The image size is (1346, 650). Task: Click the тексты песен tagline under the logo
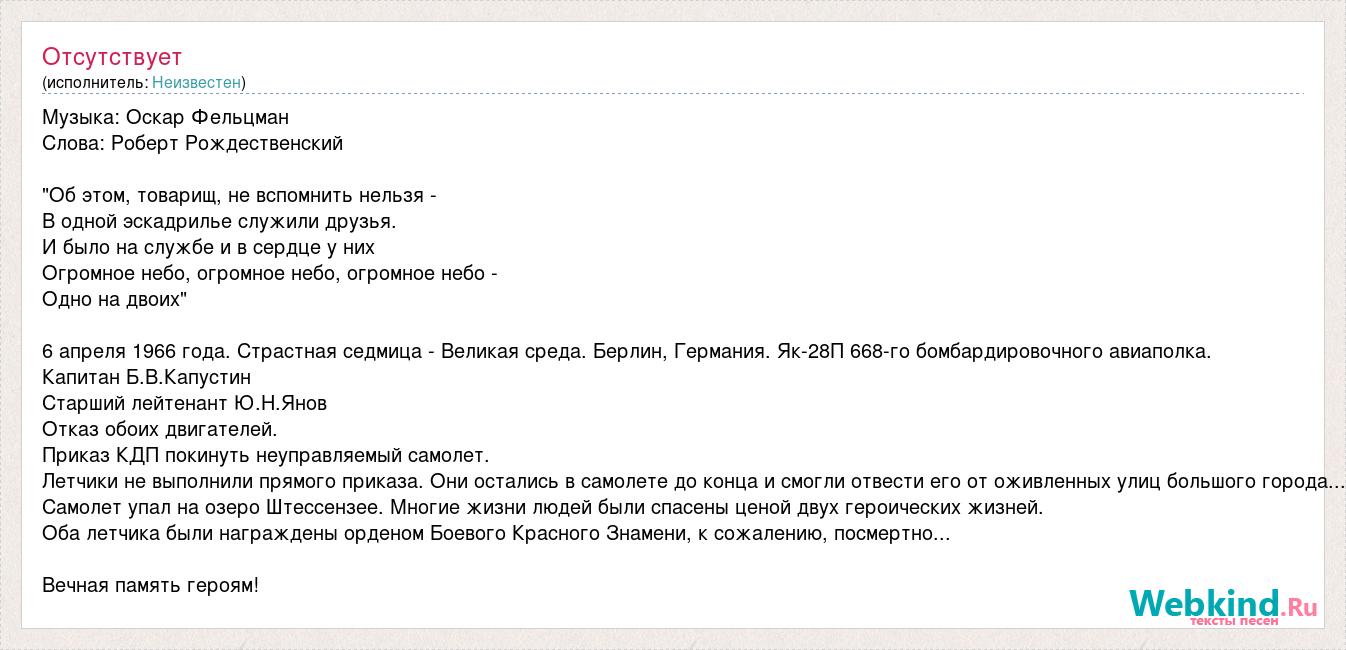pyautogui.click(x=1234, y=621)
